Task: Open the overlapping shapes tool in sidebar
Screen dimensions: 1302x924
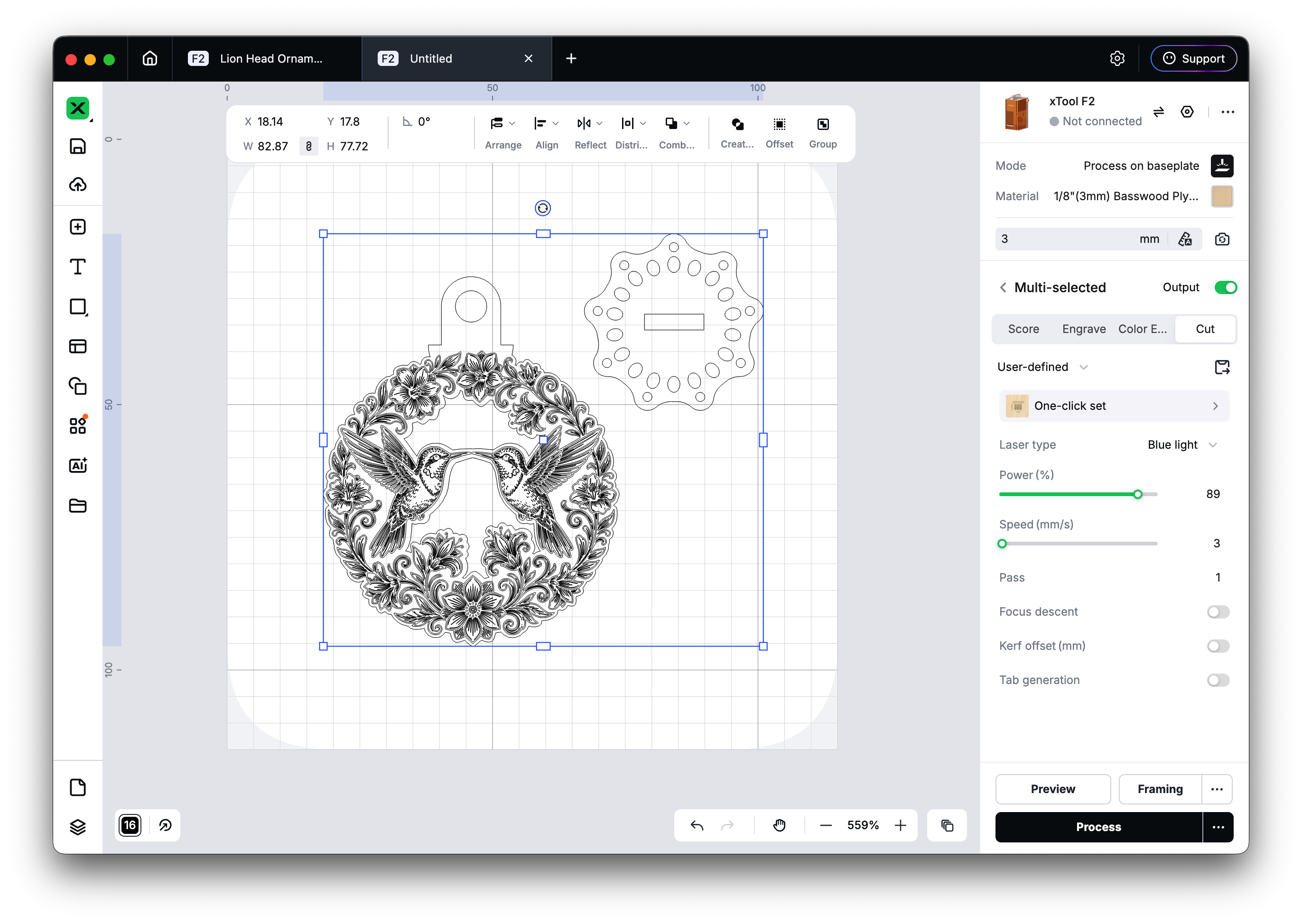Action: tap(78, 386)
